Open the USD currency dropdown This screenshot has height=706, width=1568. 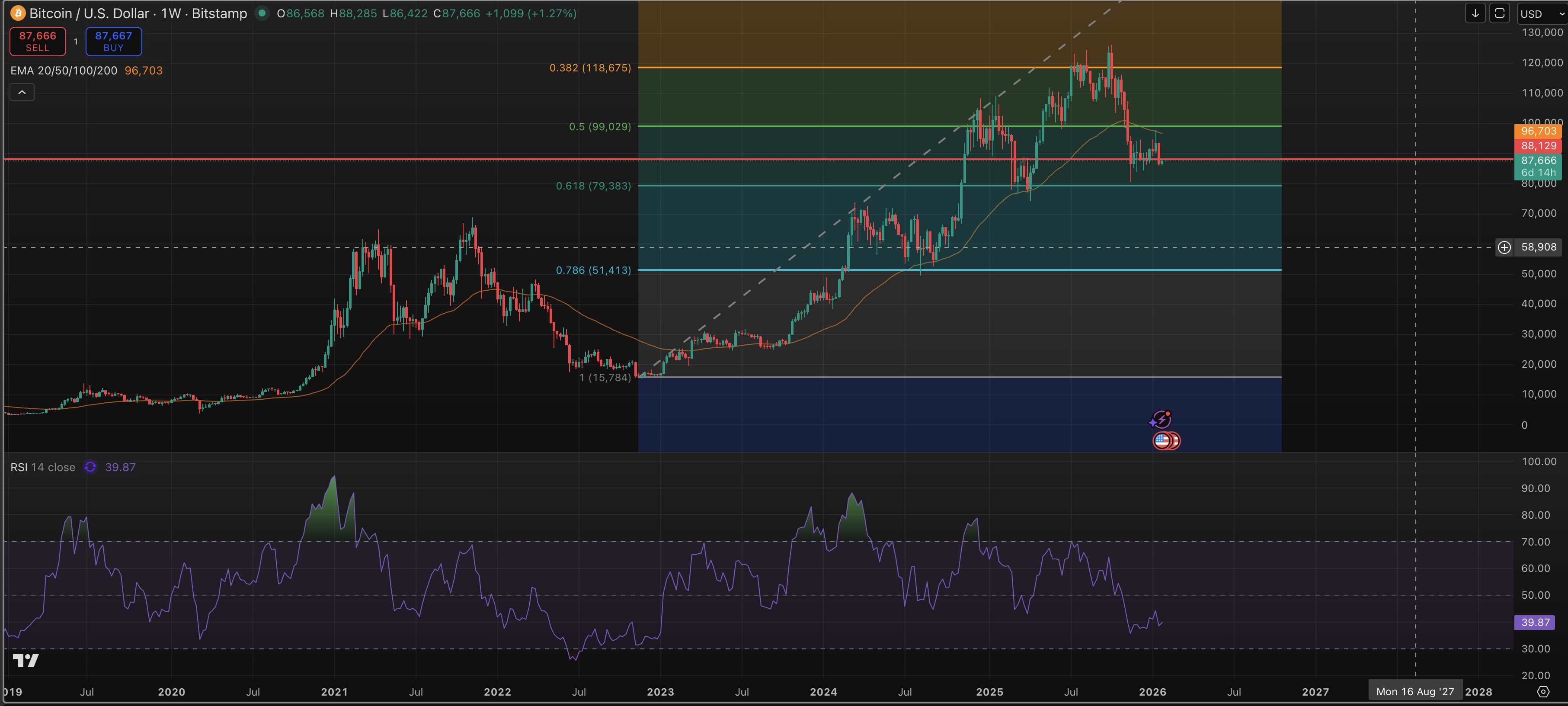tap(1541, 13)
